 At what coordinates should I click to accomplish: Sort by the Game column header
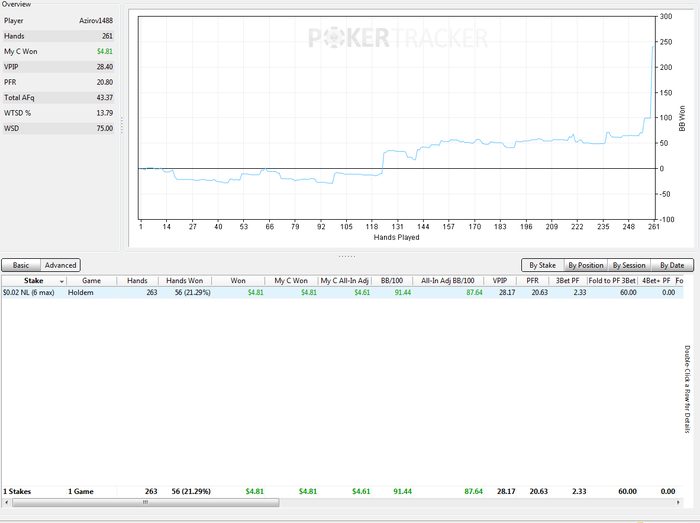pyautogui.click(x=91, y=281)
